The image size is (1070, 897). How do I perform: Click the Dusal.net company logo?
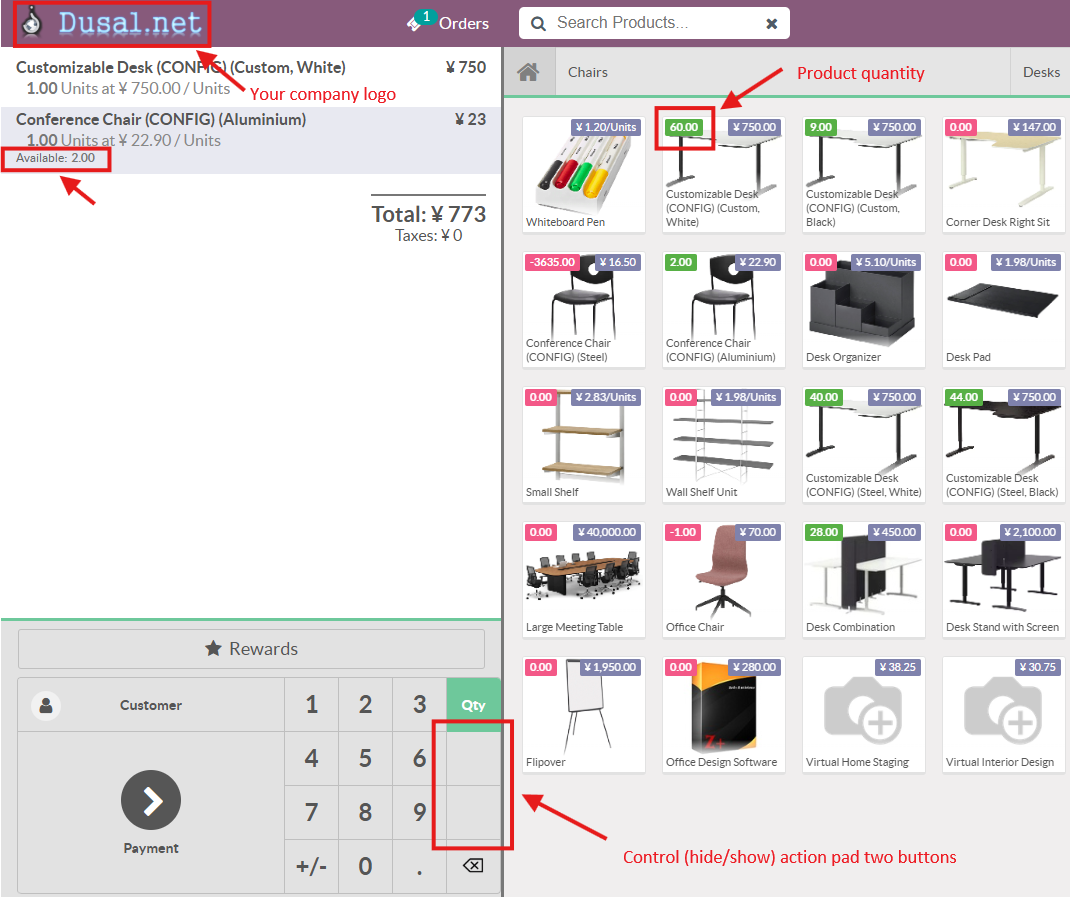coord(111,24)
